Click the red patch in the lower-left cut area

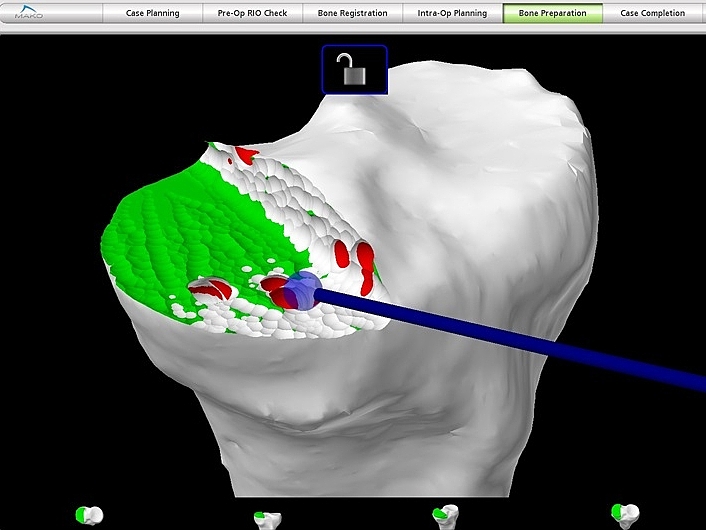tap(213, 289)
